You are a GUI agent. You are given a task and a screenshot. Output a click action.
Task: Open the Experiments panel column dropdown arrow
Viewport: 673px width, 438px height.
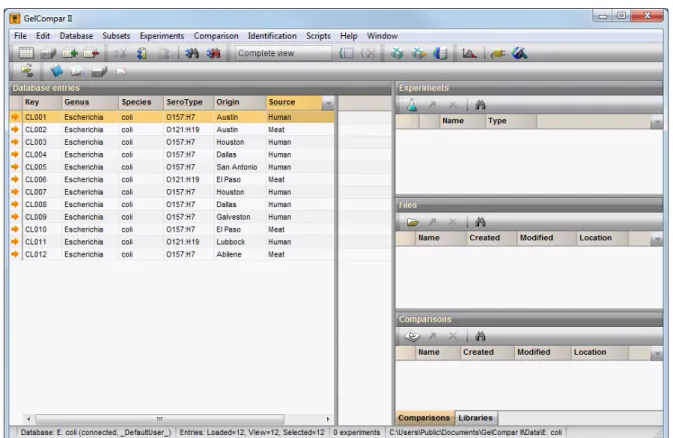pos(657,122)
